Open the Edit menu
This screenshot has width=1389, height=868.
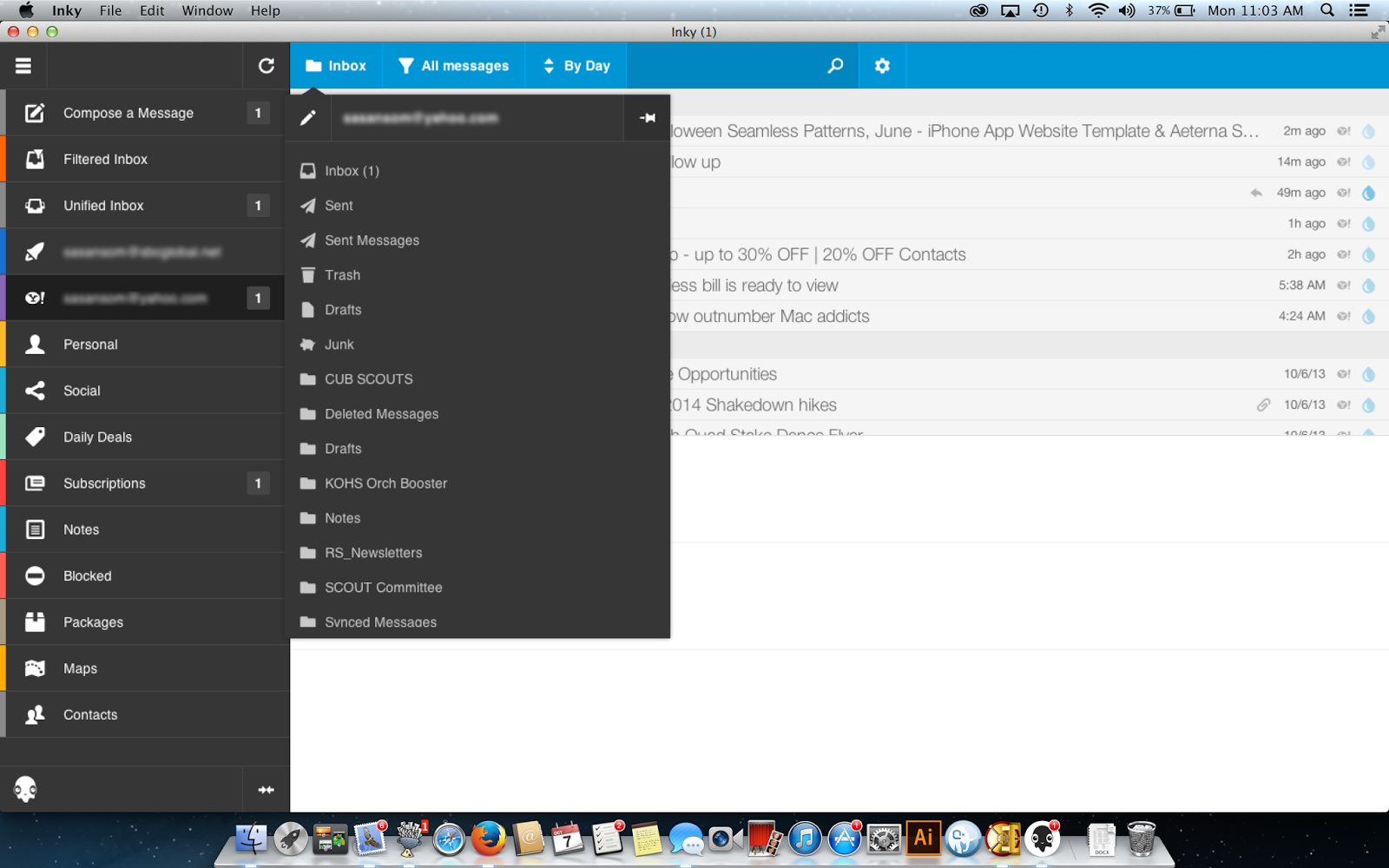(x=152, y=10)
